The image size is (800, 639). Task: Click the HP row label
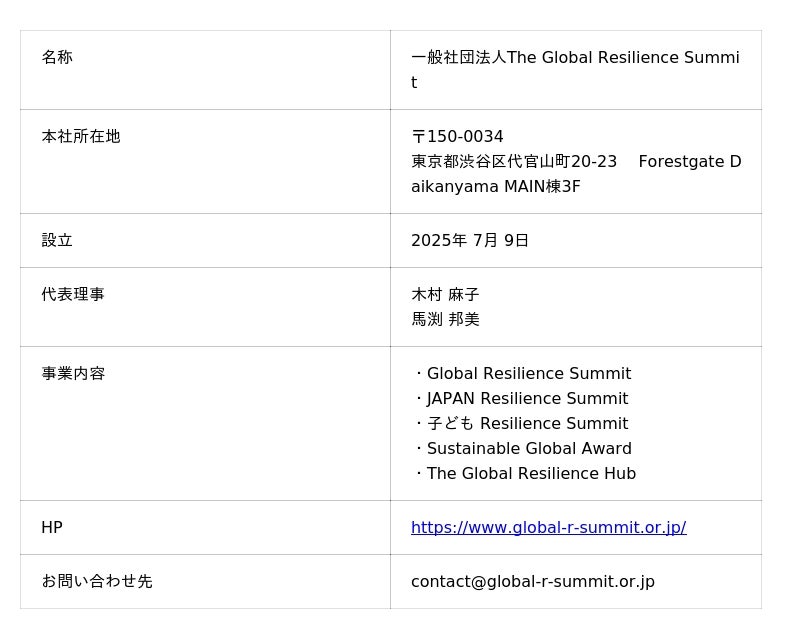(52, 527)
